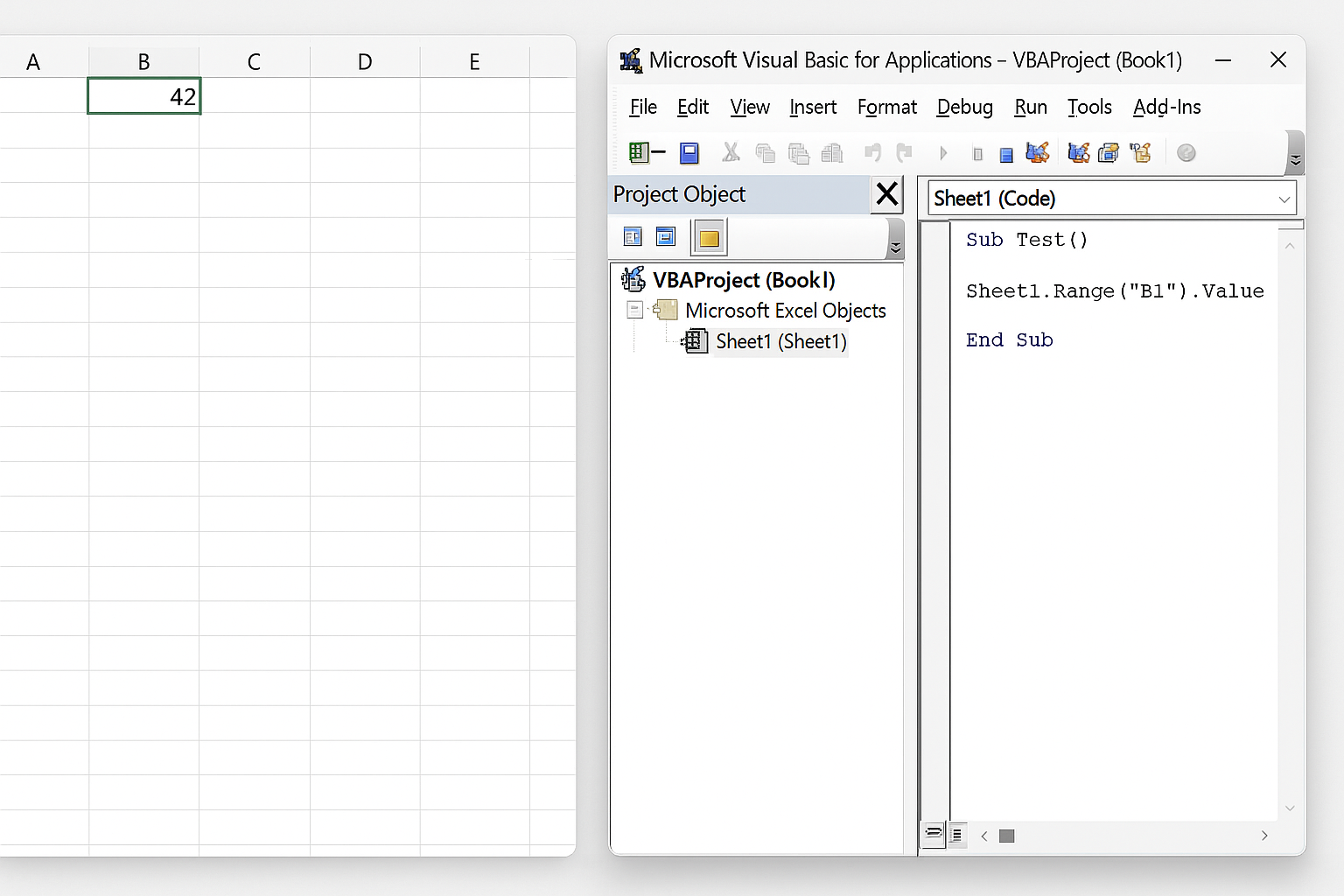Open the Insert menu
Image resolution: width=1344 pixels, height=896 pixels.
[813, 107]
